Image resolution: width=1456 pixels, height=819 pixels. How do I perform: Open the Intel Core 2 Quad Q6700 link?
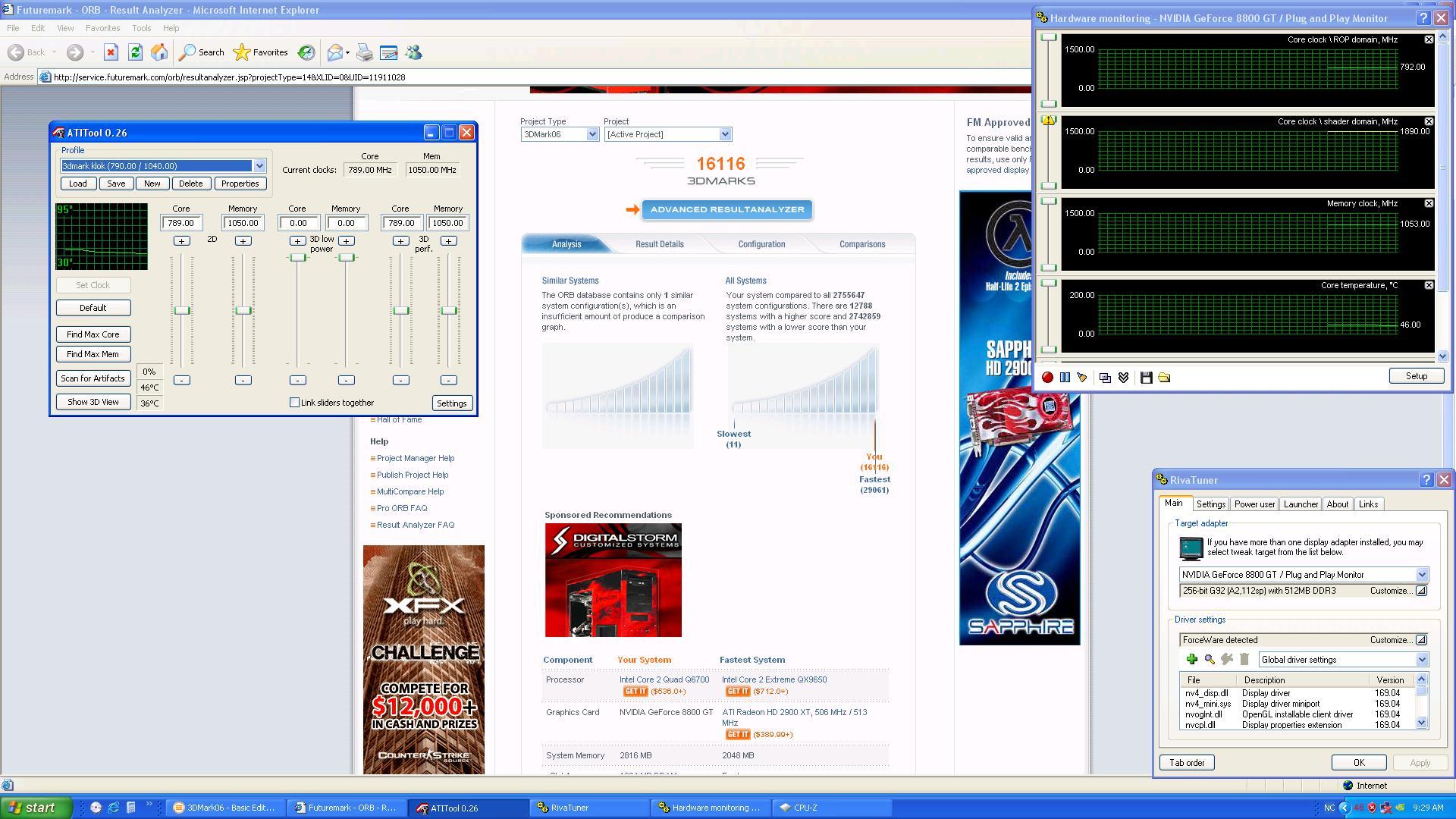[664, 679]
